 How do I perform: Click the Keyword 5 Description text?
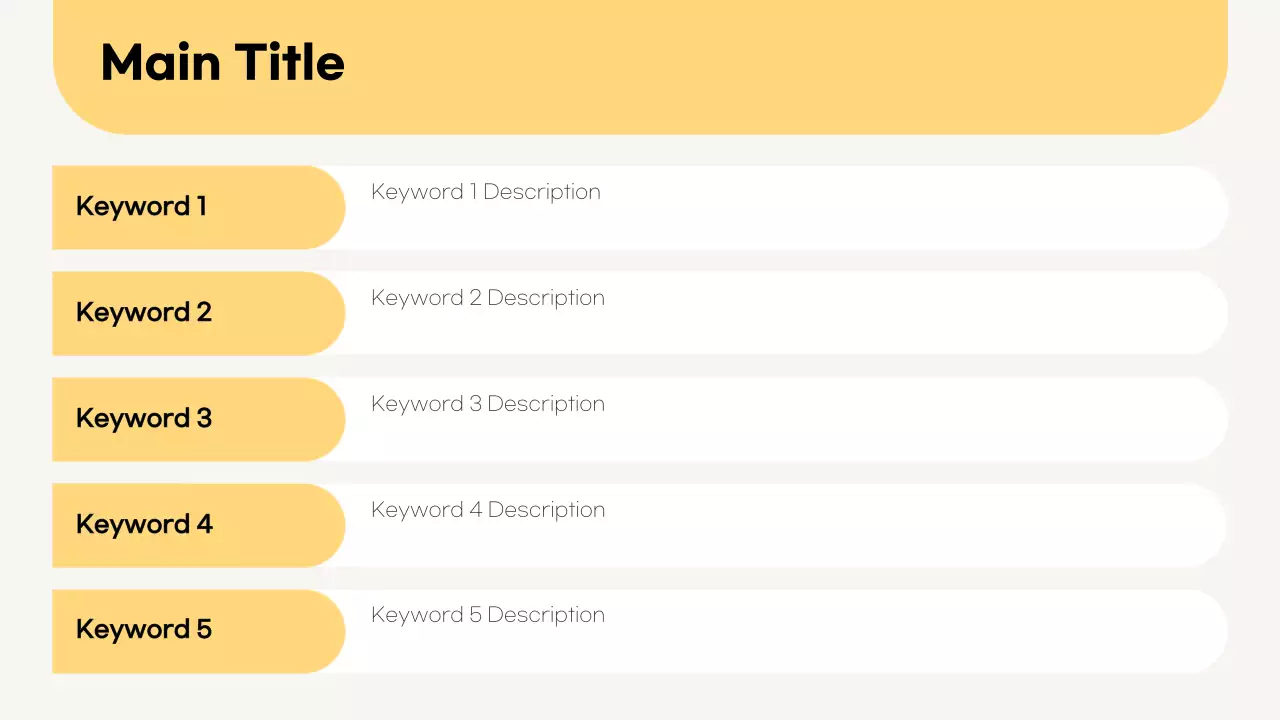(488, 615)
